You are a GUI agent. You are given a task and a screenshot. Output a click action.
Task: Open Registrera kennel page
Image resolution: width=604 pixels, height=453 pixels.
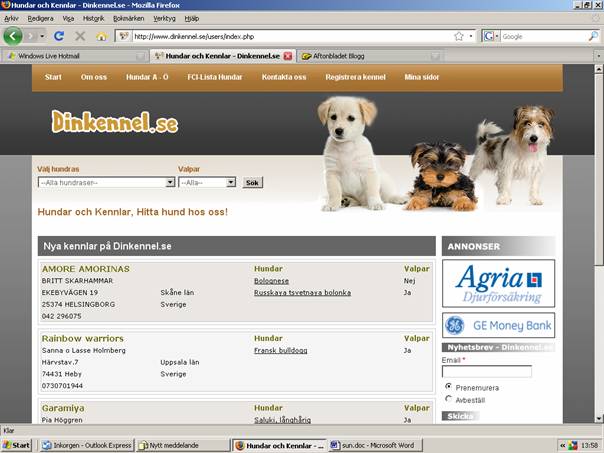[x=355, y=77]
